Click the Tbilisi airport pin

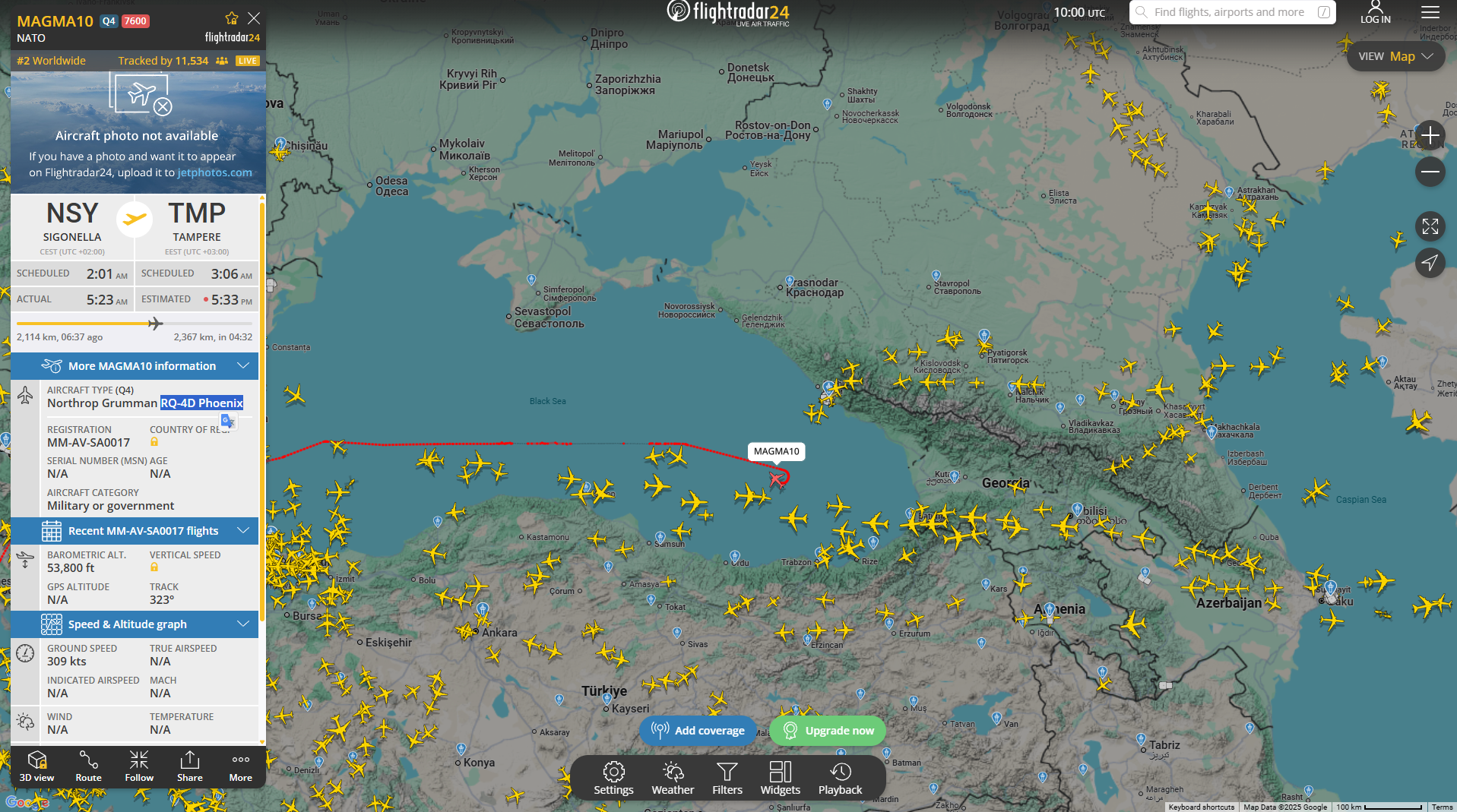pos(1077,509)
